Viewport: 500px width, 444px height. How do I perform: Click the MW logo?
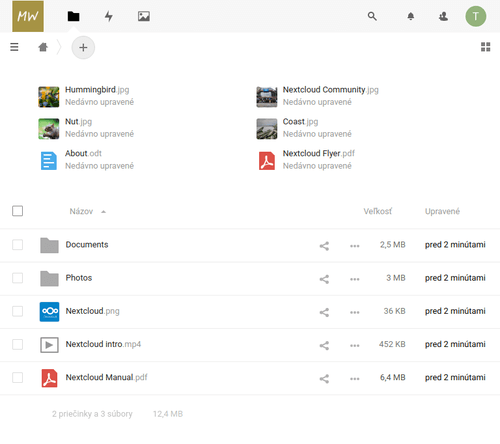click(x=28, y=16)
